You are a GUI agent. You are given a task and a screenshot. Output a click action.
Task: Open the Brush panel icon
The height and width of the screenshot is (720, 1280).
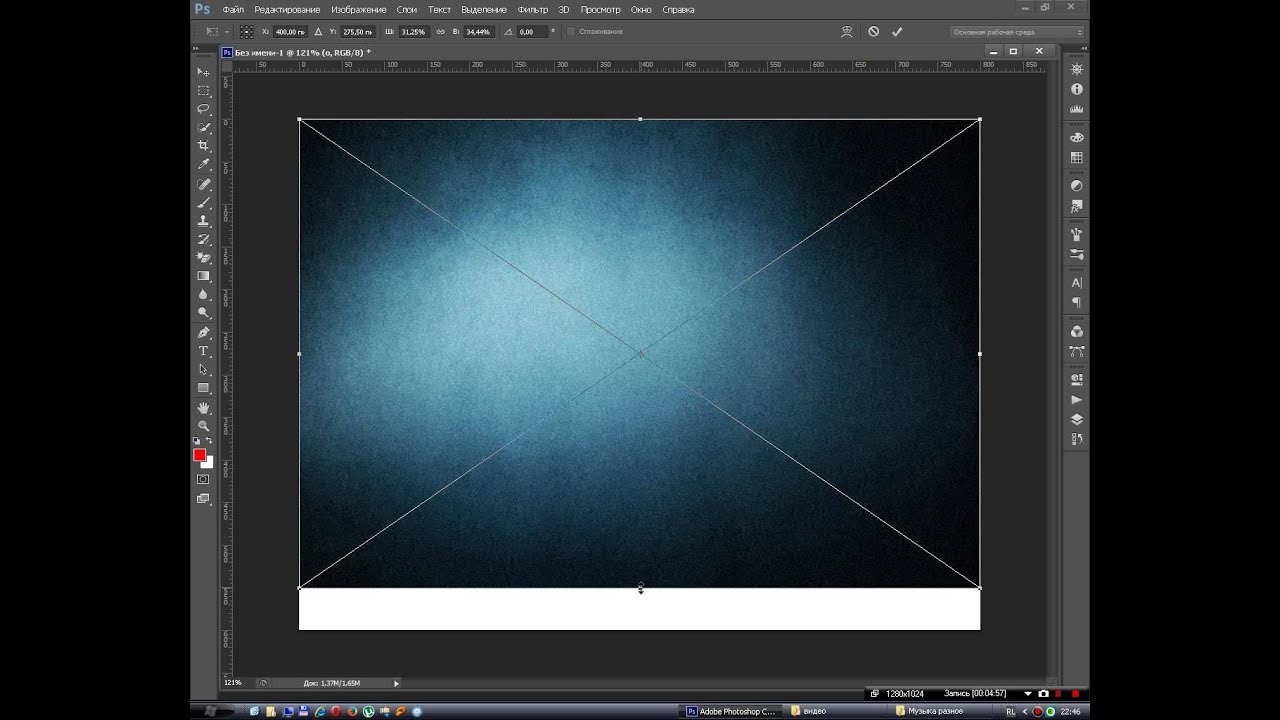coord(1077,234)
